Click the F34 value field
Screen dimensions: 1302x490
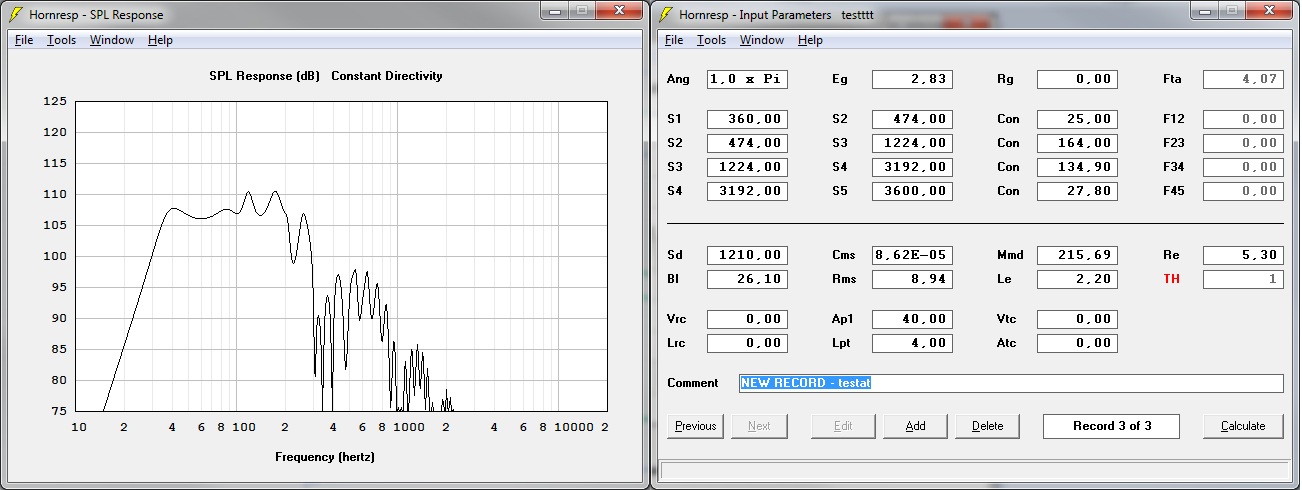coord(1243,167)
